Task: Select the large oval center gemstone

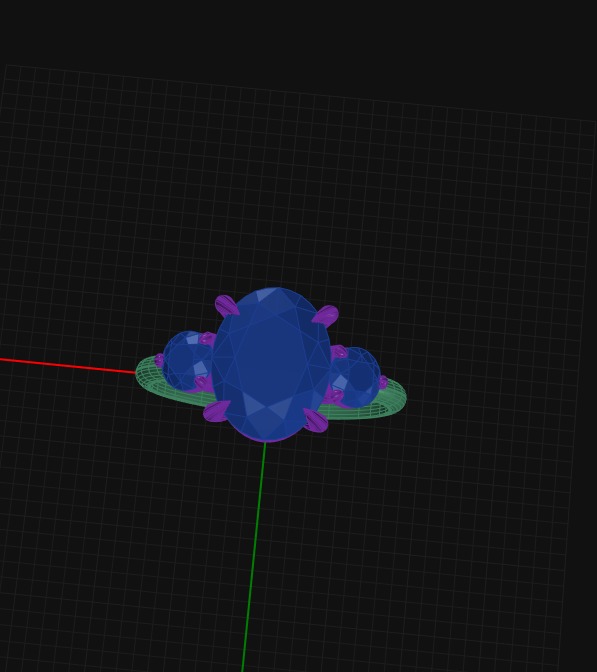Action: [x=271, y=364]
